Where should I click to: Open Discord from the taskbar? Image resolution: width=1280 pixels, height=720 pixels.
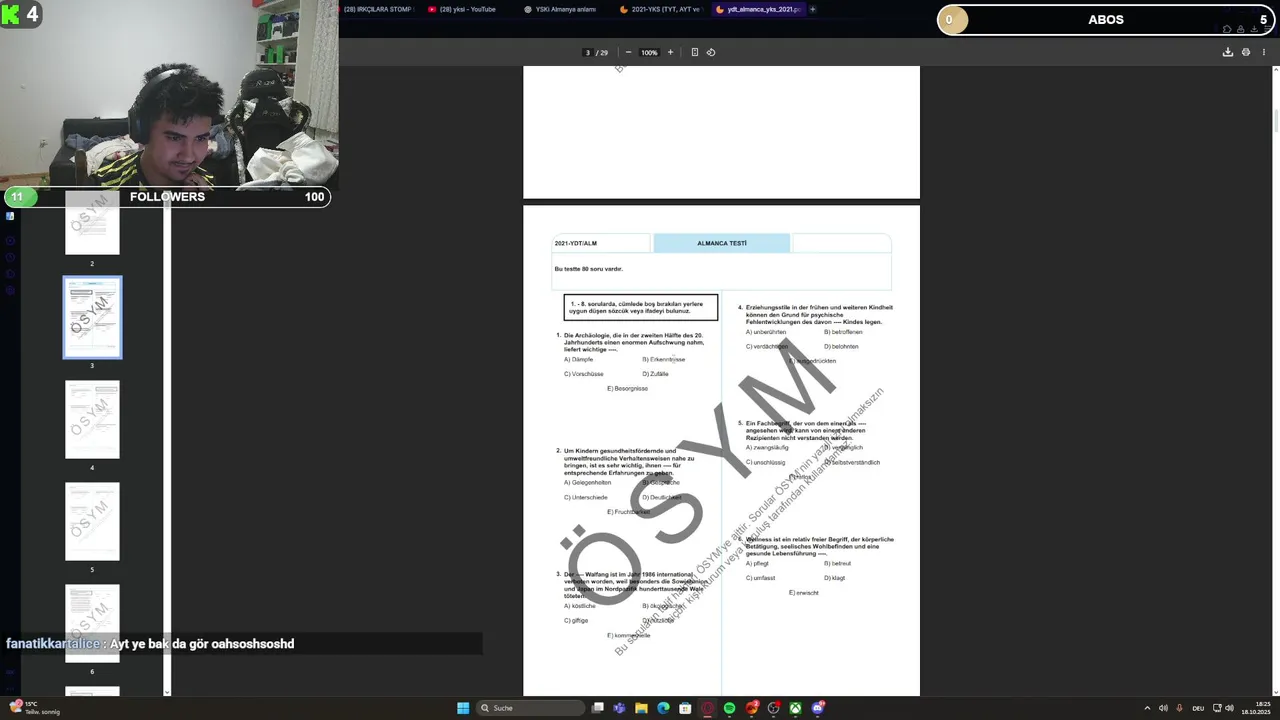[x=819, y=708]
